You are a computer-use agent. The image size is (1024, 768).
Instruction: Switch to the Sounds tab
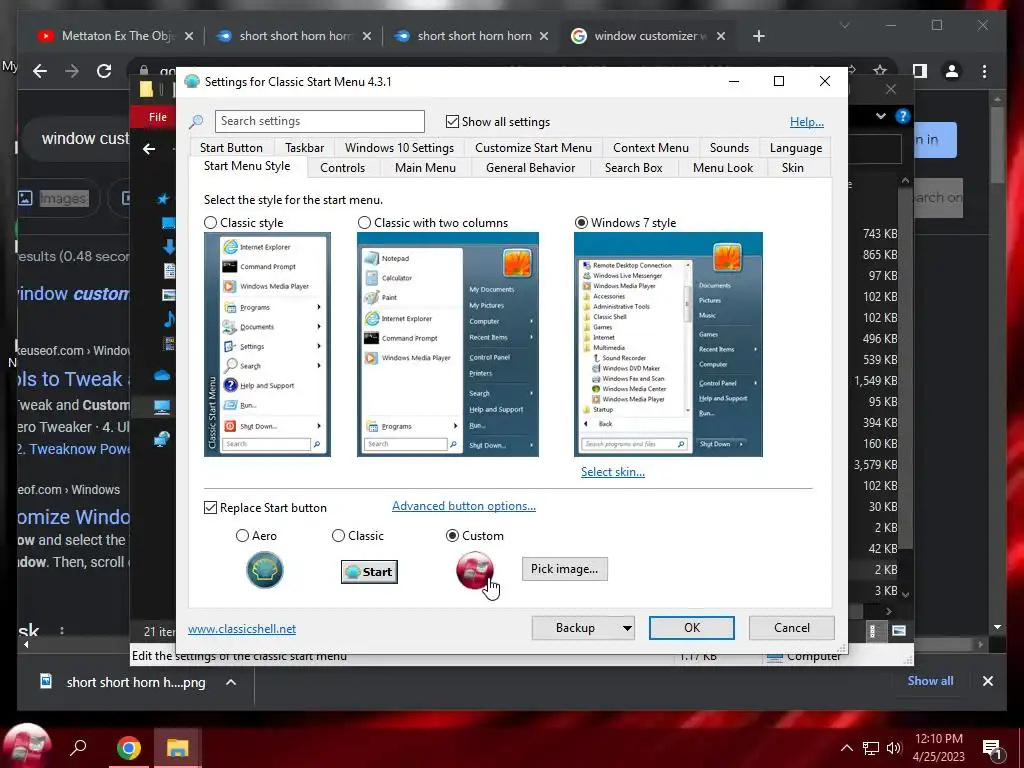(729, 148)
